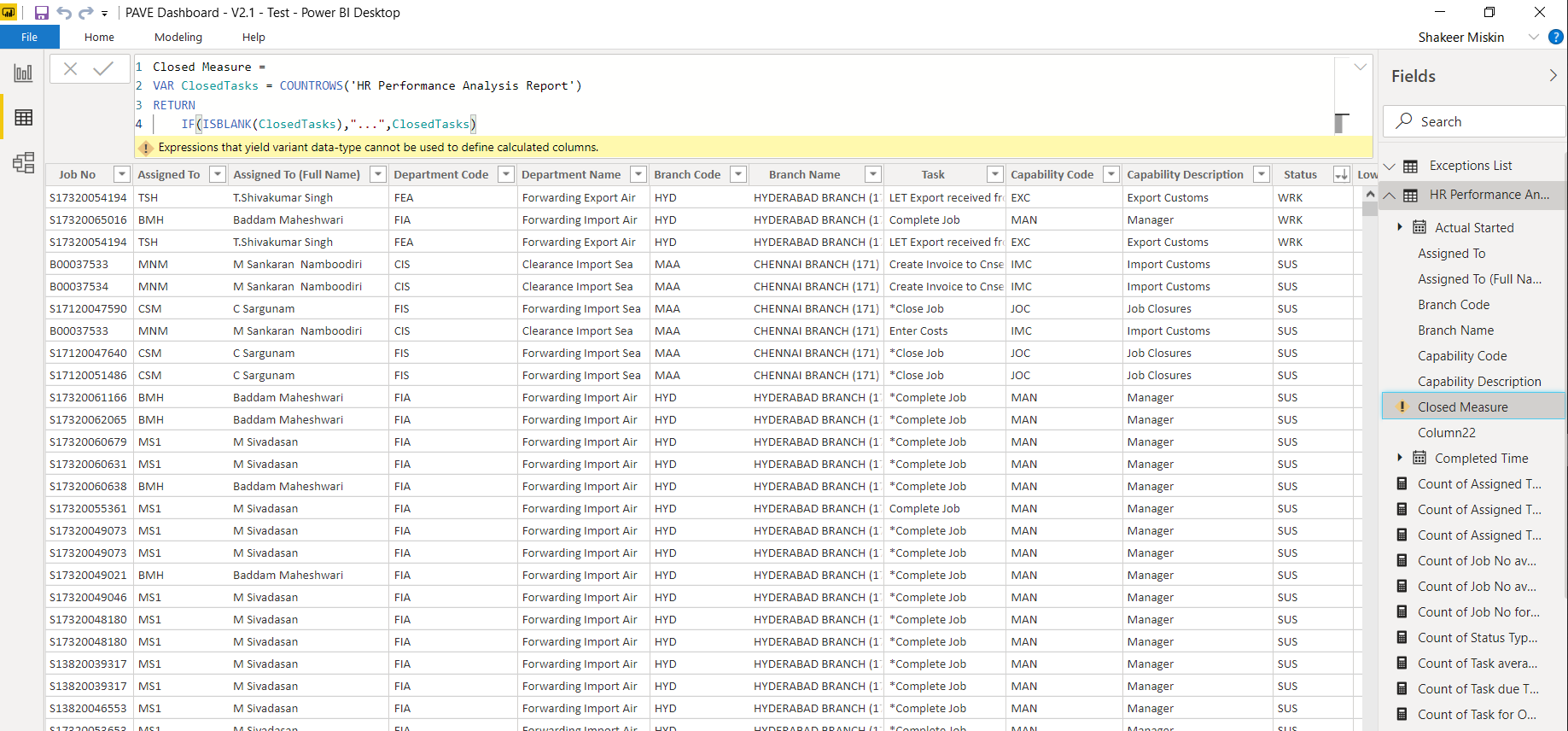Click the Completed Time calendar icon
This screenshot has width=1568, height=731.
click(1419, 458)
